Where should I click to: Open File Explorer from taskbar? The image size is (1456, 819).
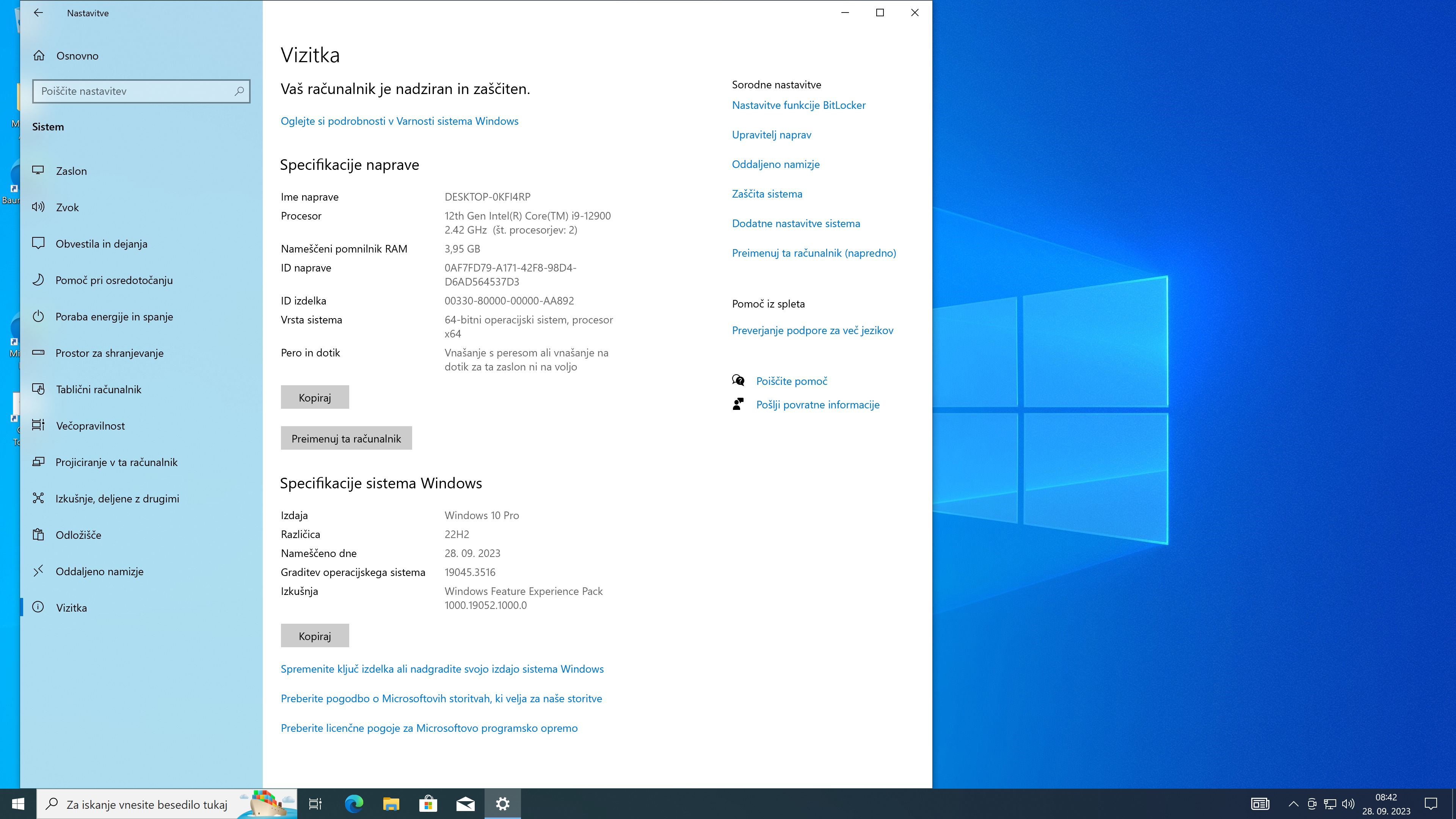coord(391,804)
